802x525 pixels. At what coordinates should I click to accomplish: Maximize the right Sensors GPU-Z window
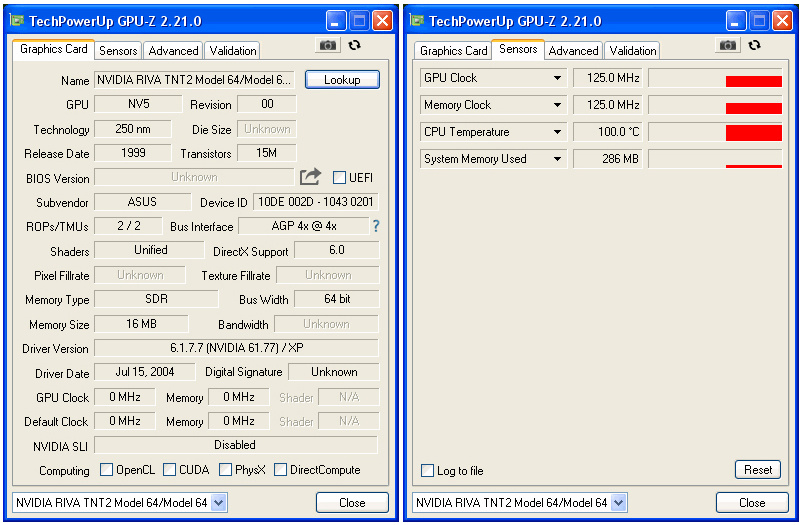click(760, 21)
